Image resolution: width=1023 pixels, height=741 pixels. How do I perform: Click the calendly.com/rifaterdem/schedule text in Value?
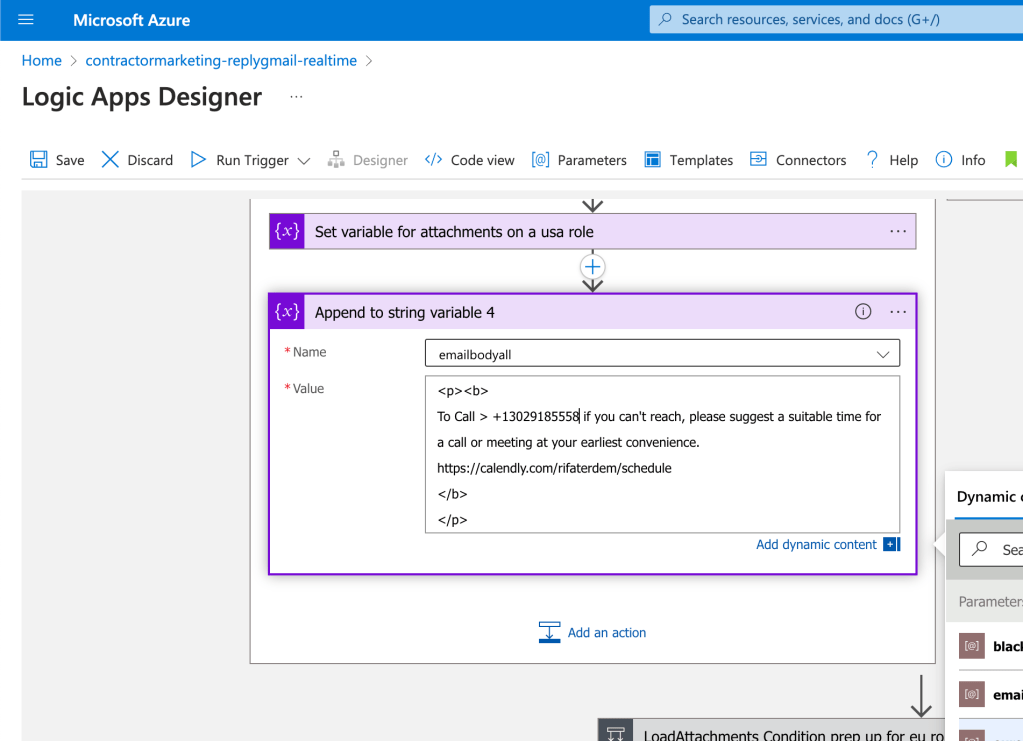(x=554, y=468)
